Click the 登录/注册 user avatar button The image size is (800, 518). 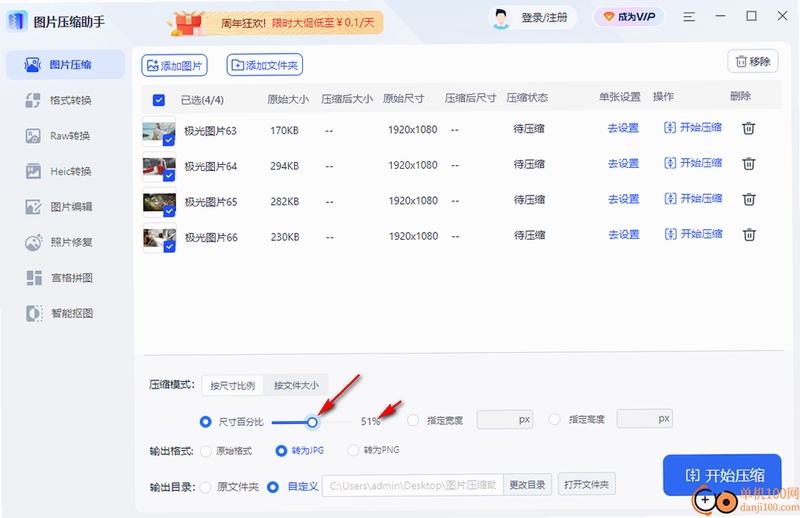tap(533, 18)
